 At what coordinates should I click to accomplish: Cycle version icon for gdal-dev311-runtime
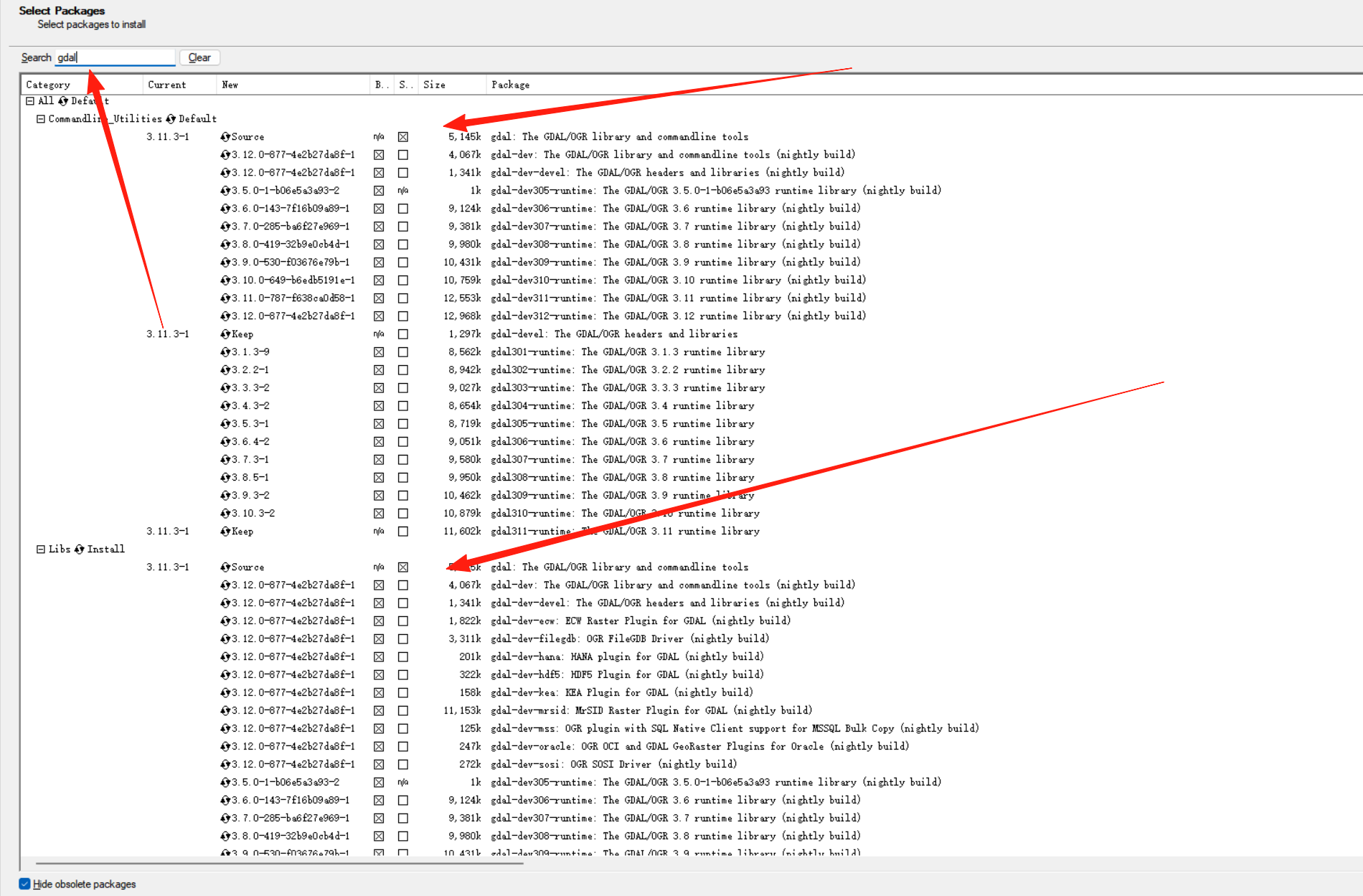pyautogui.click(x=225, y=298)
